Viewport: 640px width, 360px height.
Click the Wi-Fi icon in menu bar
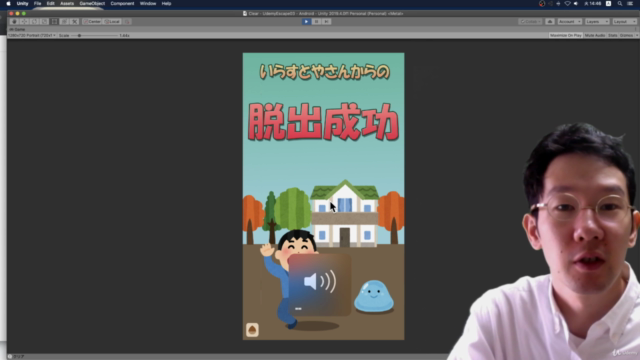point(567,4)
